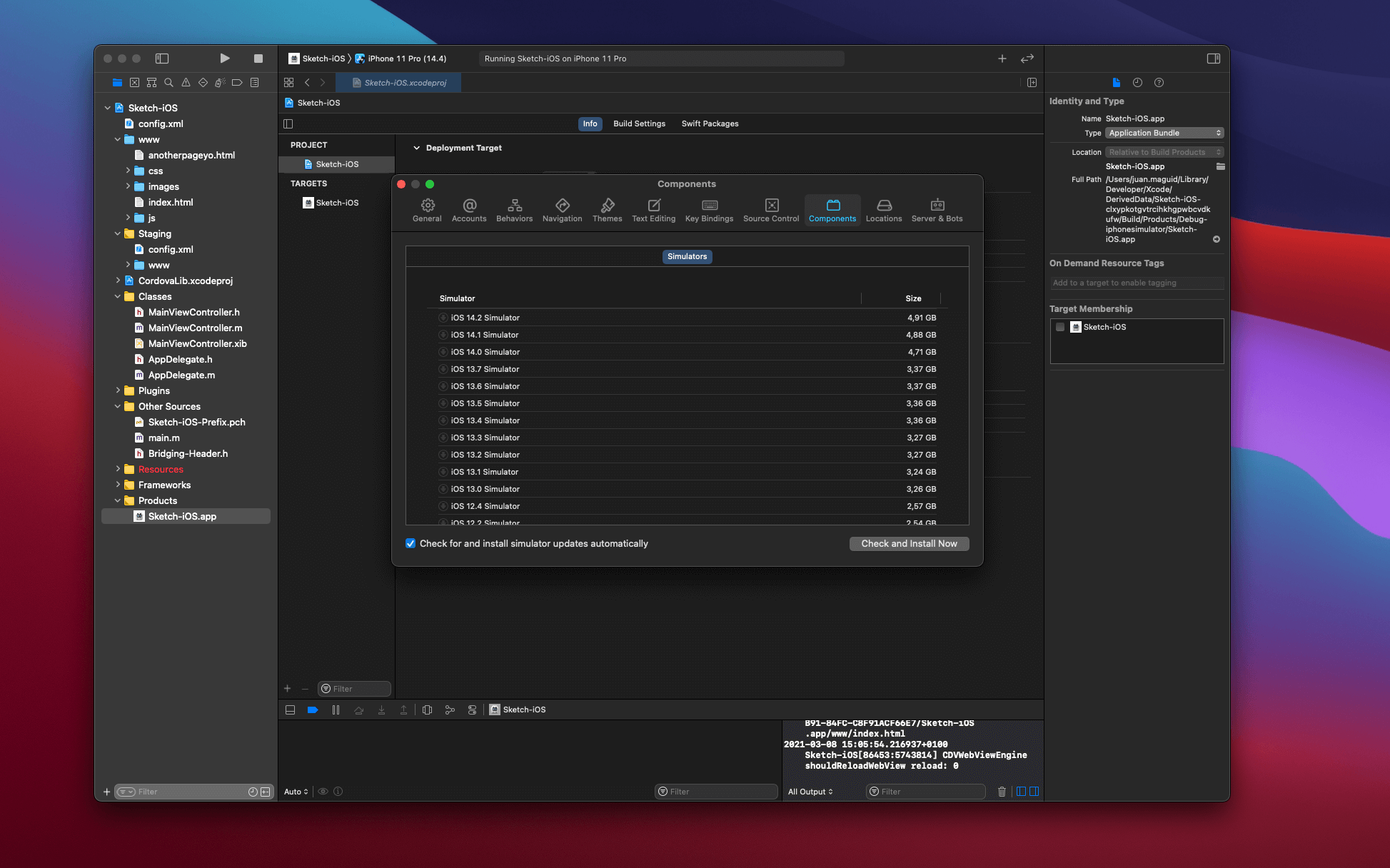Show the Report navigator

coord(254,83)
